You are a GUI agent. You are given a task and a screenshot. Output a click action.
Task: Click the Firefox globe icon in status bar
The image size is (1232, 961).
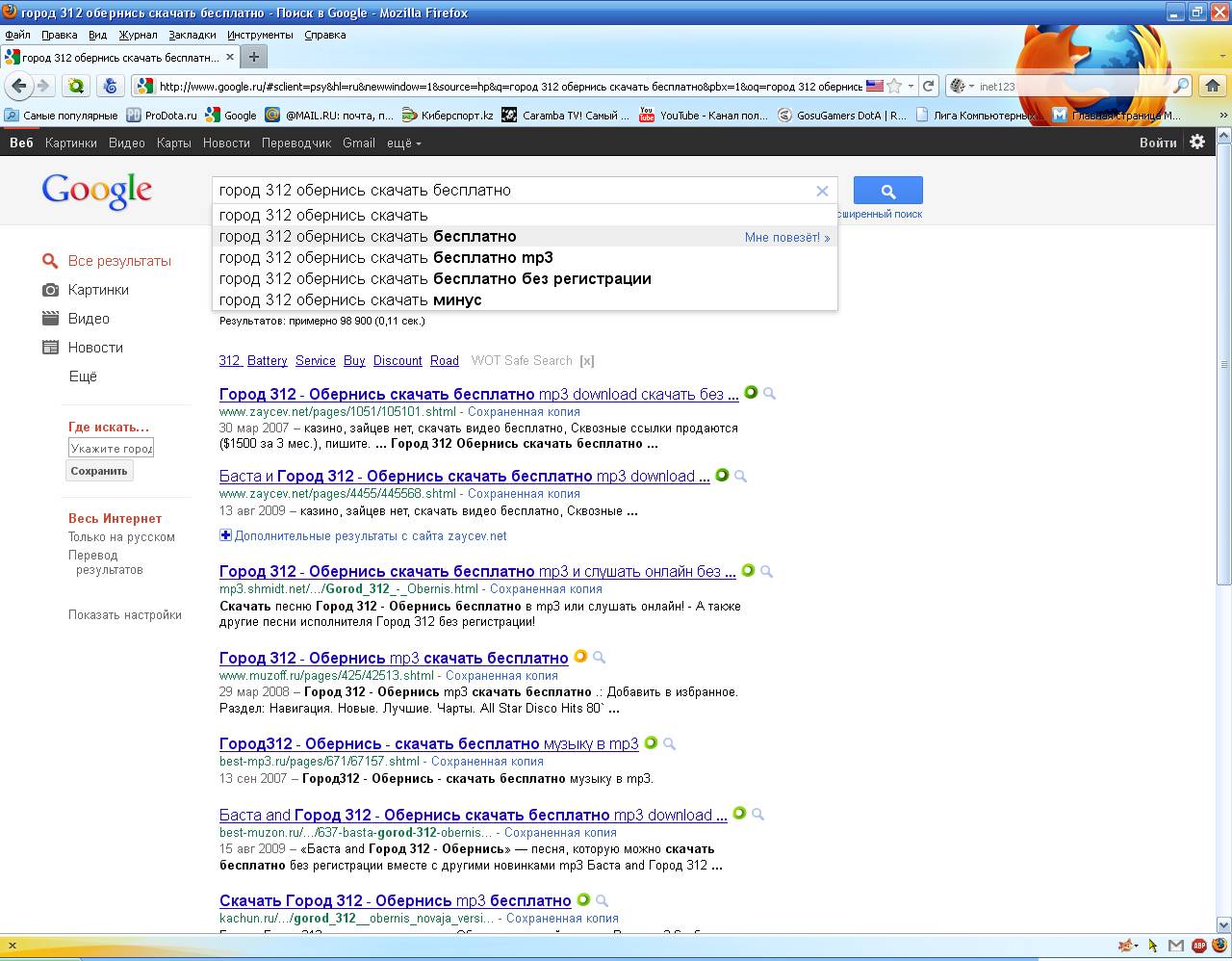(1219, 946)
